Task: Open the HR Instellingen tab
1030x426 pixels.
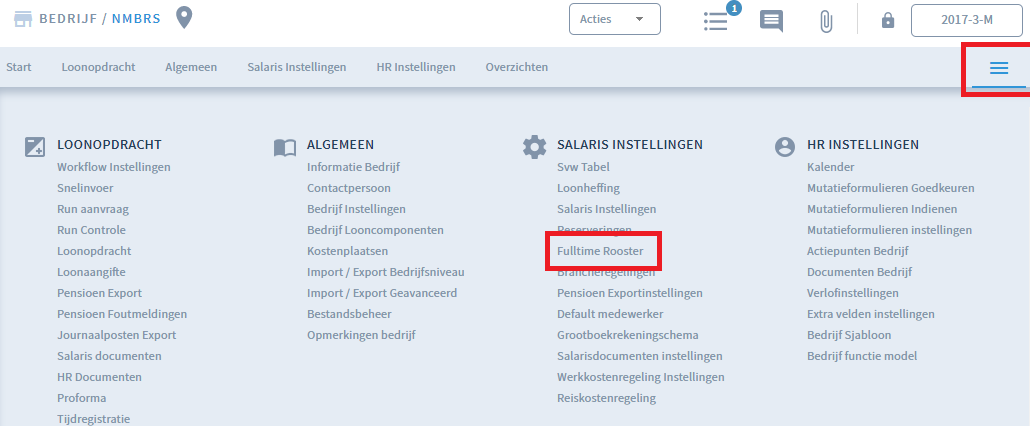Action: pyautogui.click(x=416, y=67)
